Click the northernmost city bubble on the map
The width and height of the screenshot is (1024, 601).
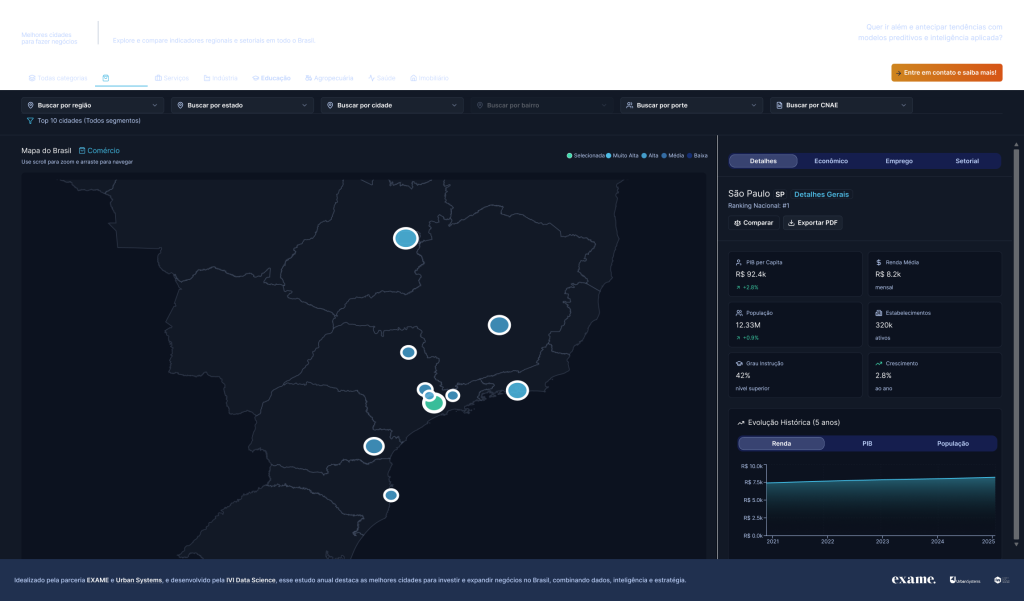(405, 238)
